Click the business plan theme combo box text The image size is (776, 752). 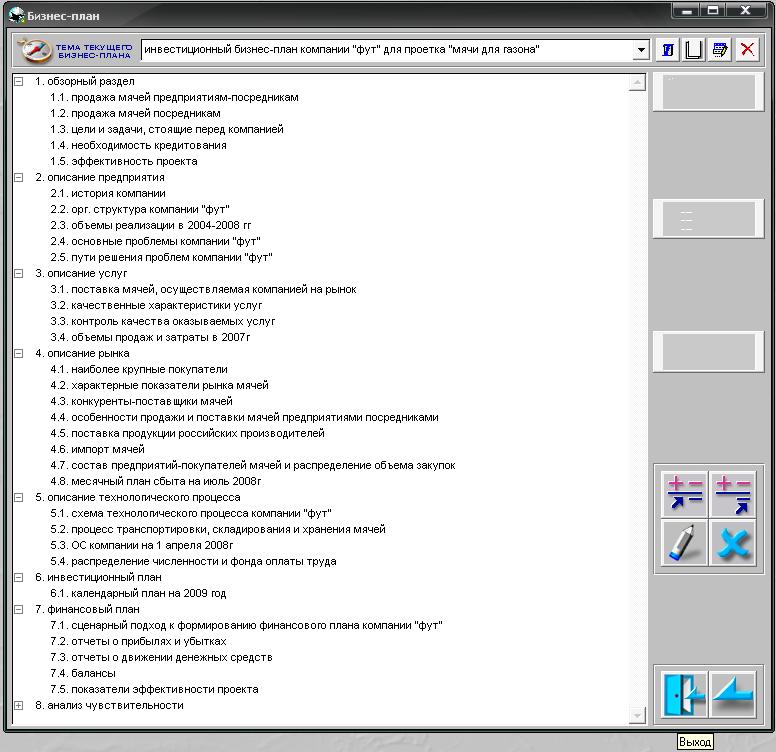[341, 50]
